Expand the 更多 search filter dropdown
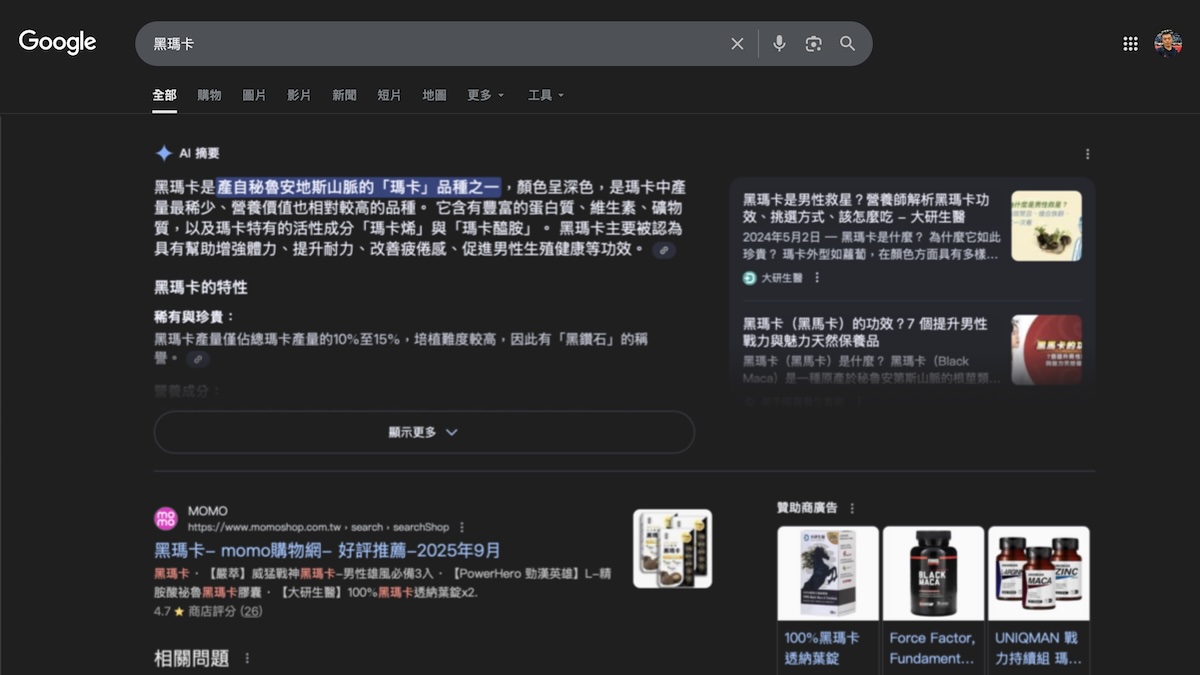Image resolution: width=1200 pixels, height=675 pixels. pos(486,95)
